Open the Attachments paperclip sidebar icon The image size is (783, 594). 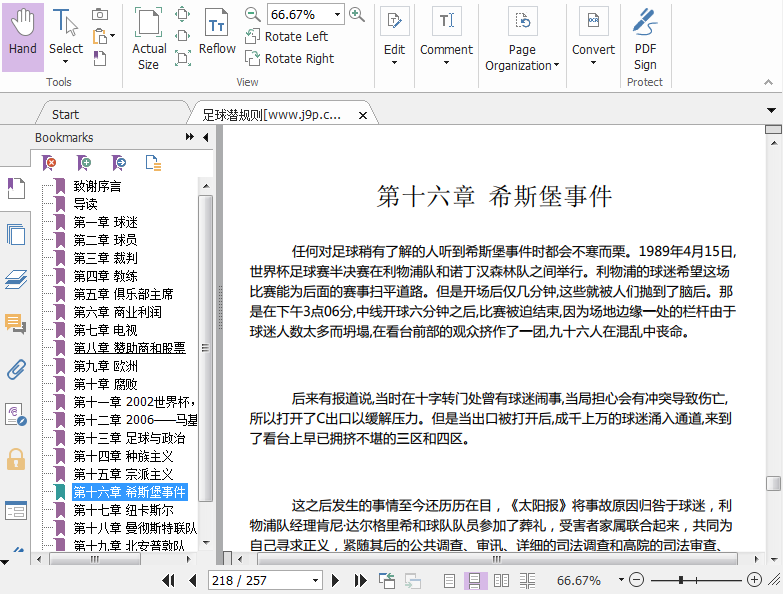click(x=16, y=369)
